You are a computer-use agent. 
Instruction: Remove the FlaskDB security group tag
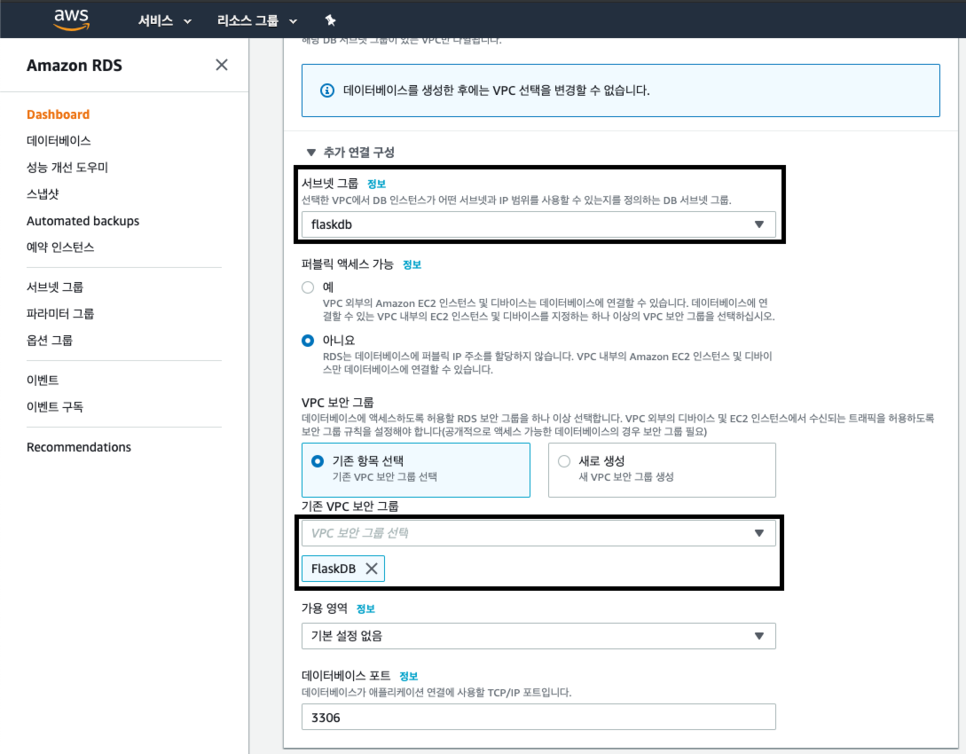tap(371, 569)
